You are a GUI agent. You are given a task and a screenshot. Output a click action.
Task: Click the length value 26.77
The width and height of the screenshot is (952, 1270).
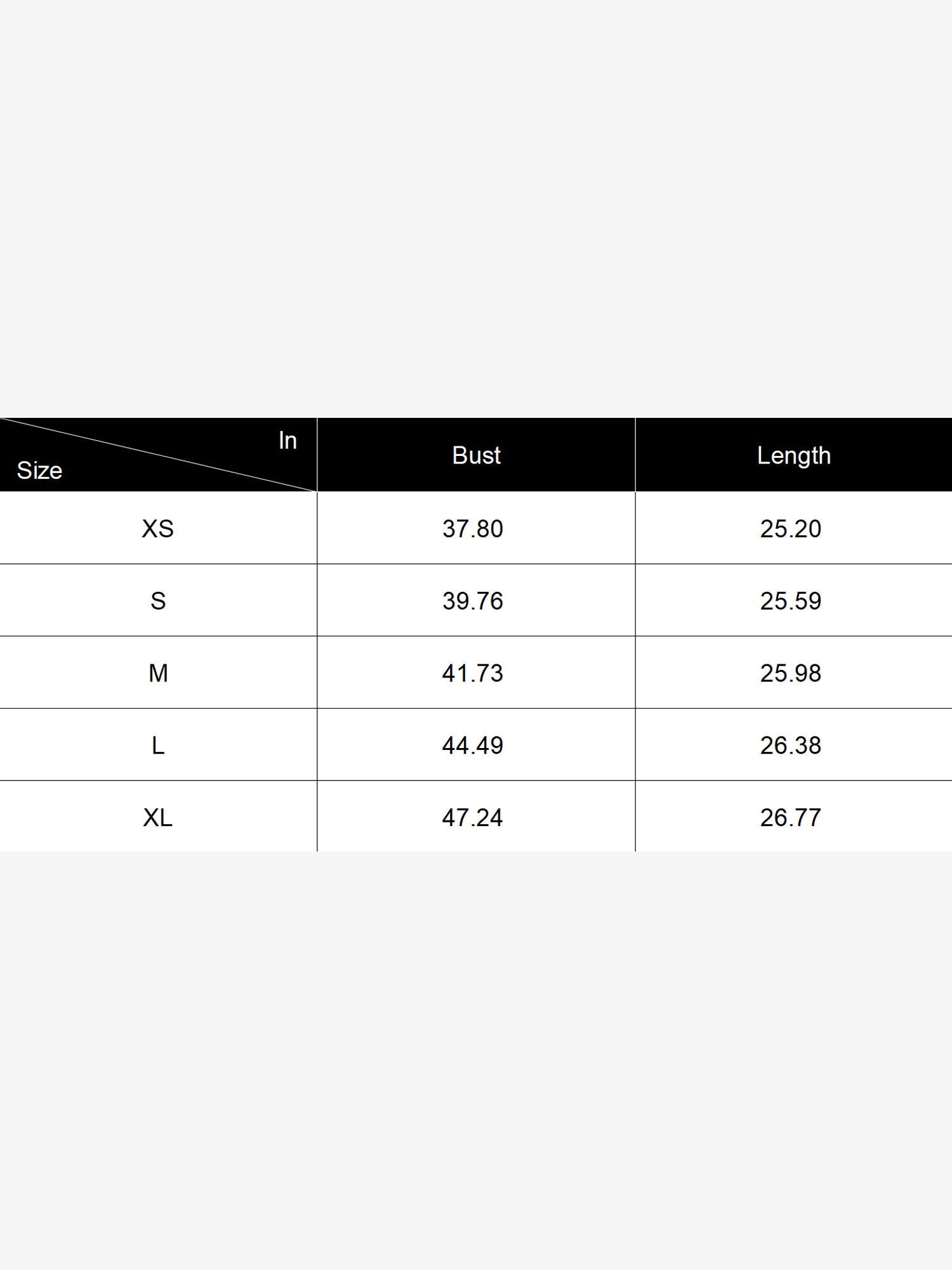tap(791, 817)
